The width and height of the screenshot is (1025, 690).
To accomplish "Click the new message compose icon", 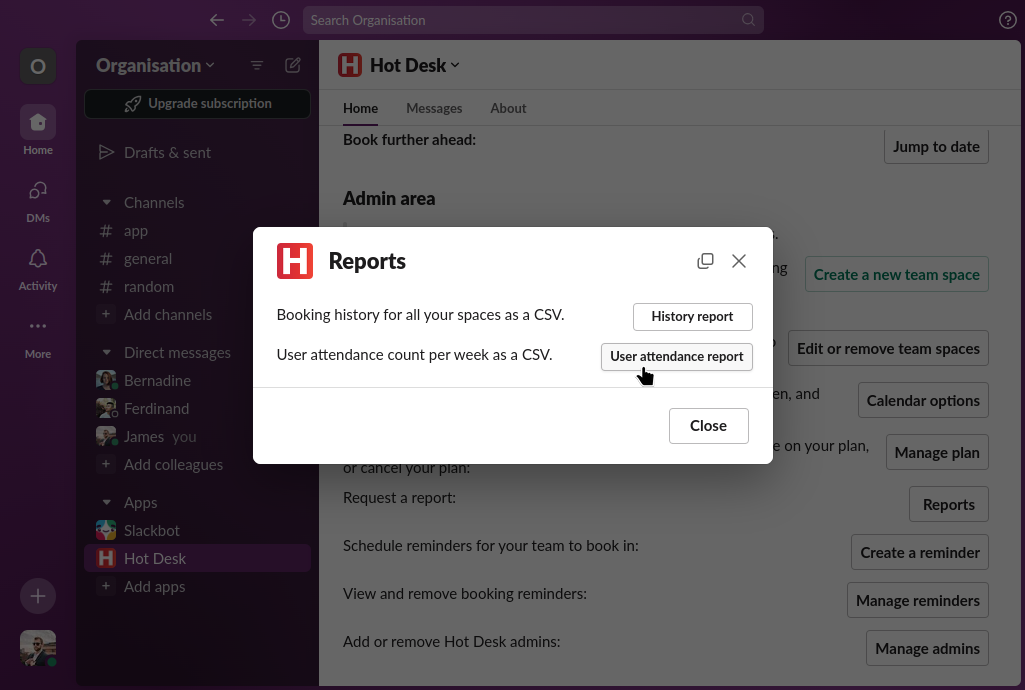I will pos(293,65).
